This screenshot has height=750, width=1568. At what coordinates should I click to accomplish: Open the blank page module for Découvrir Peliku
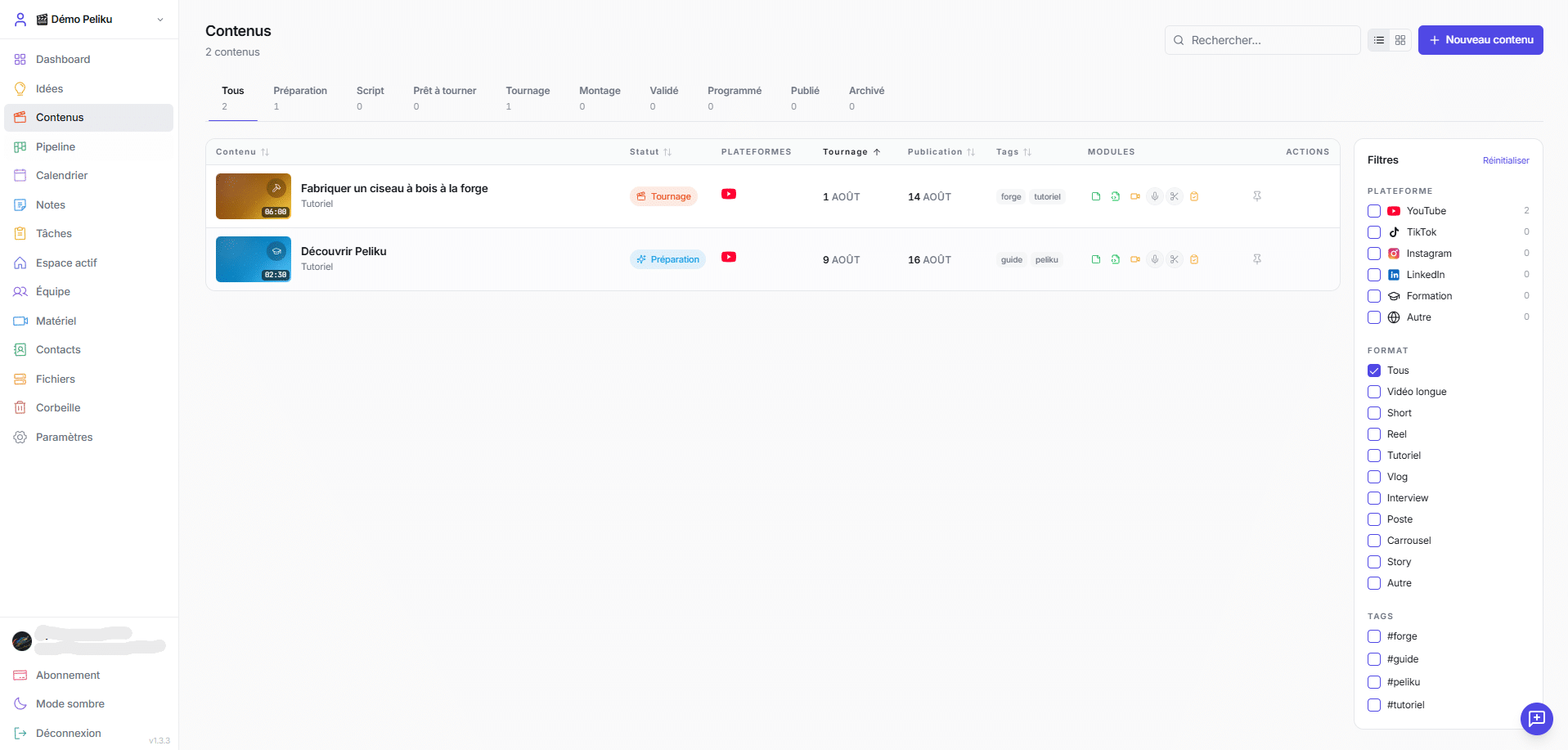point(1096,259)
